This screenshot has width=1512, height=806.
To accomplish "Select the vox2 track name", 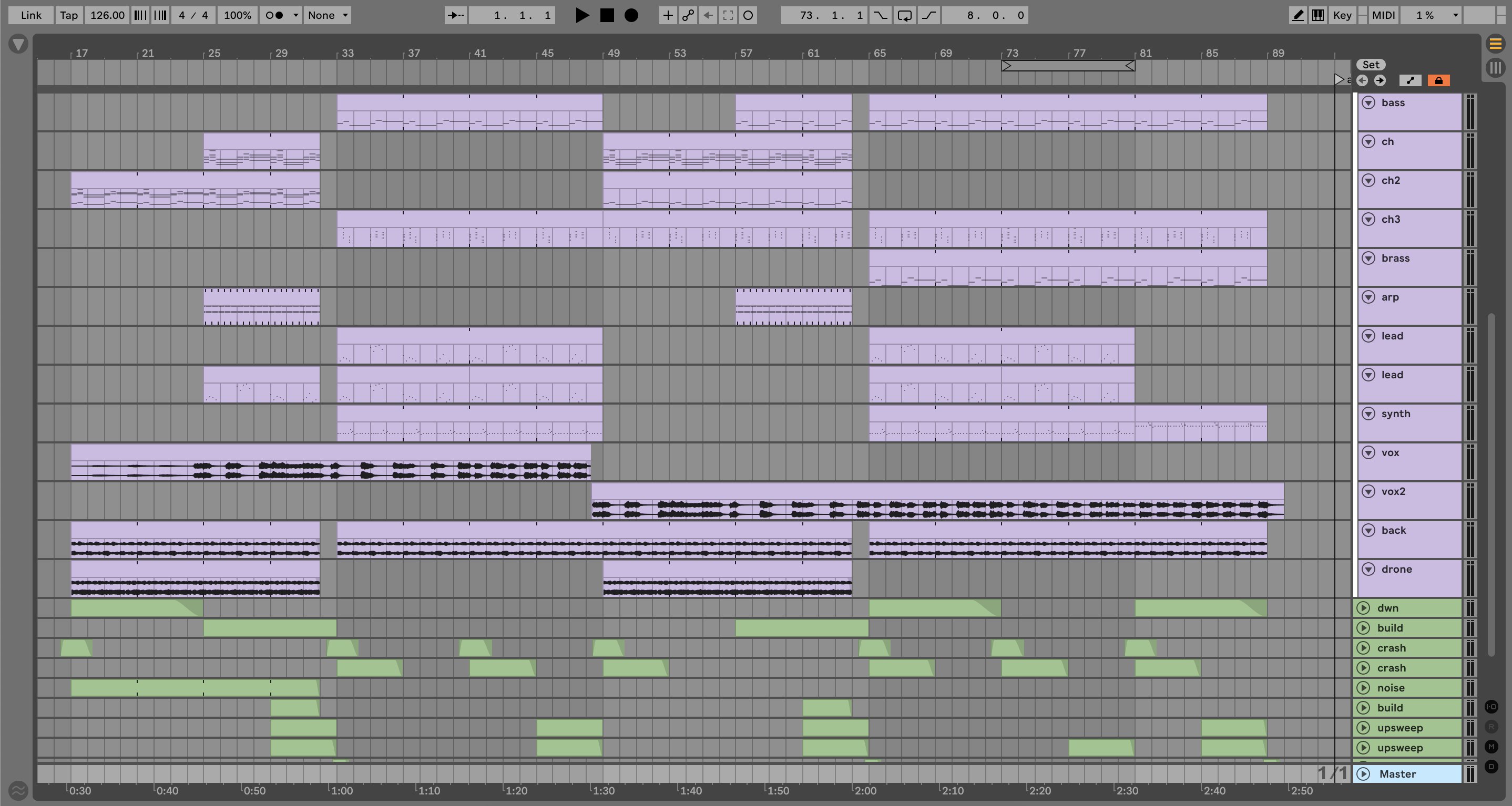I will point(1393,492).
